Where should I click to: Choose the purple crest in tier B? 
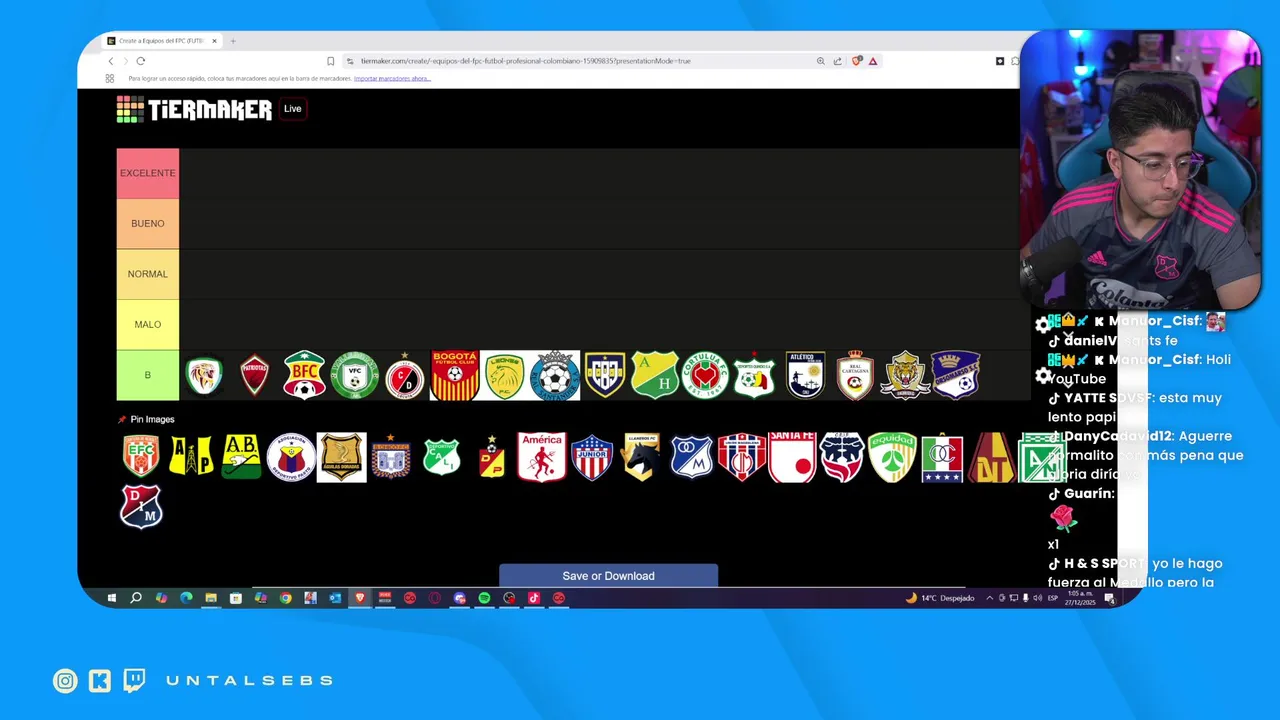pyautogui.click(x=955, y=375)
